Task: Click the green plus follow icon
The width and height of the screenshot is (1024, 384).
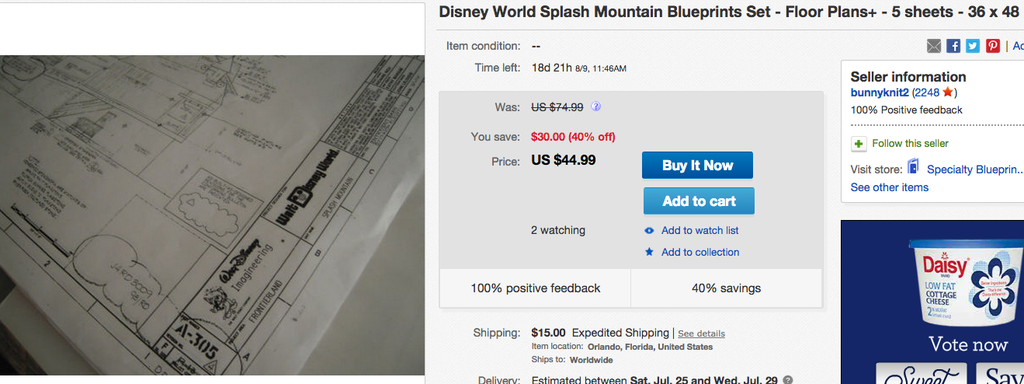Action: click(x=858, y=144)
